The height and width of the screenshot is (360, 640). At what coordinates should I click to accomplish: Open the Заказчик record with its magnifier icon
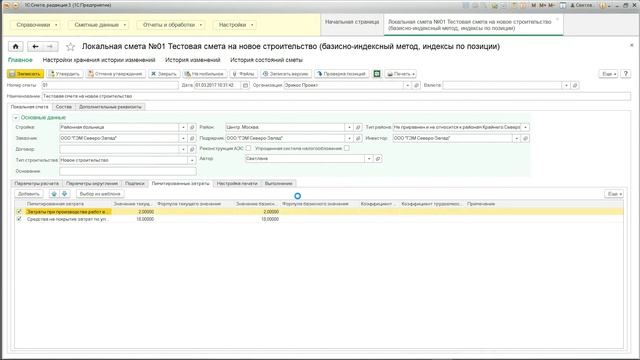(x=192, y=138)
